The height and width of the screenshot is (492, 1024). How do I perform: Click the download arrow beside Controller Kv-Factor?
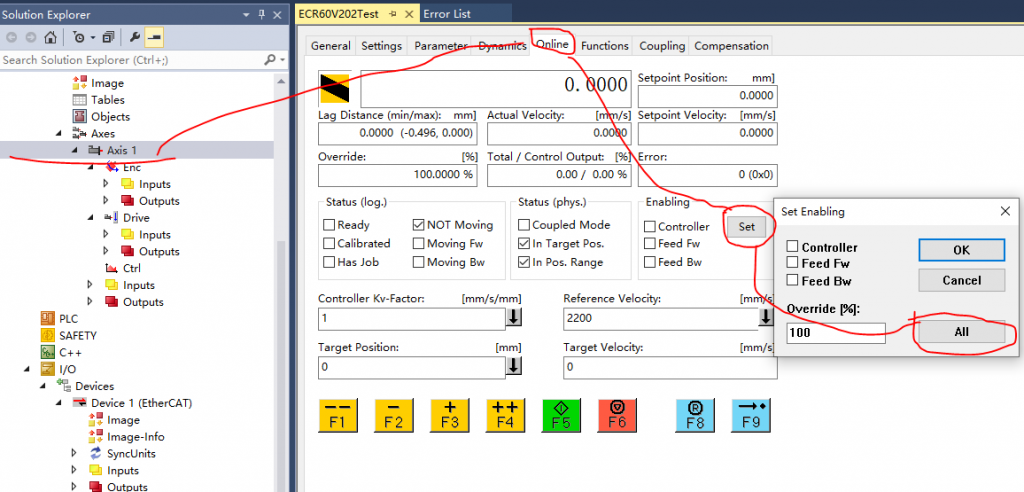(515, 318)
